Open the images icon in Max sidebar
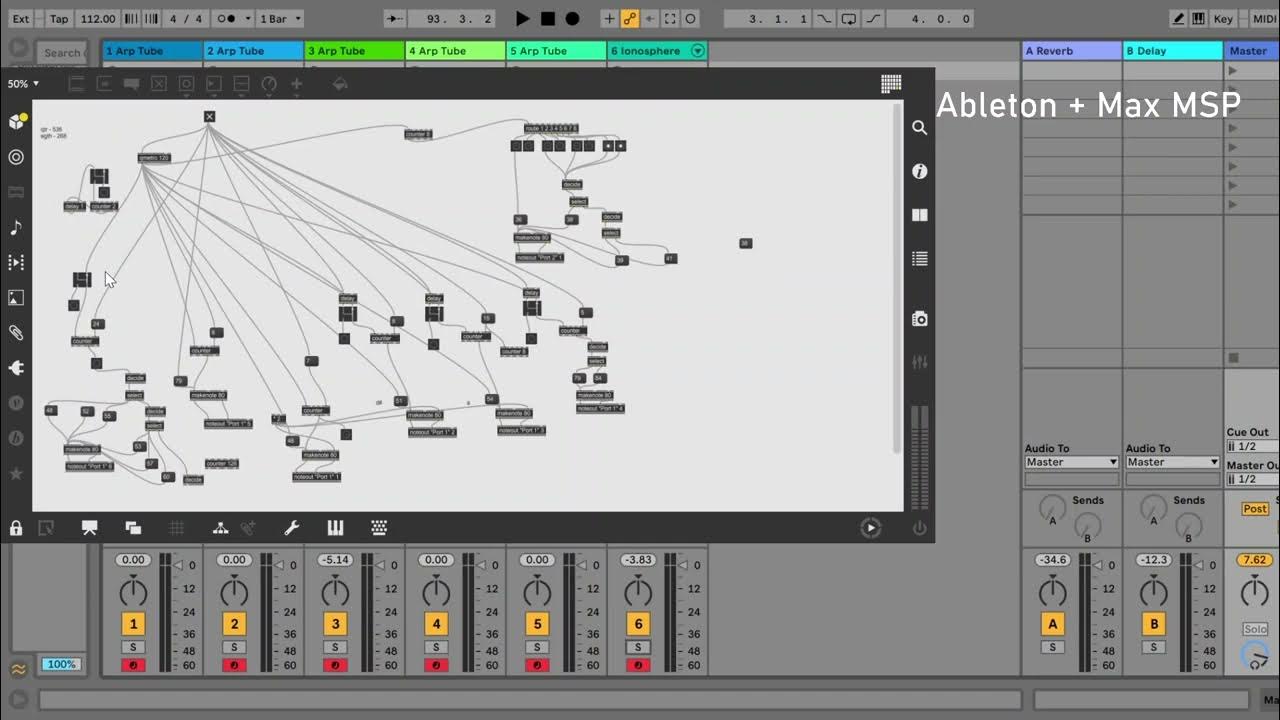The width and height of the screenshot is (1280, 720). pos(16,297)
